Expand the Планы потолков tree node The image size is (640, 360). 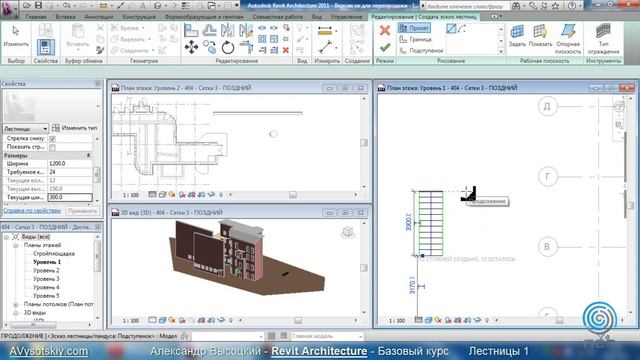16,304
